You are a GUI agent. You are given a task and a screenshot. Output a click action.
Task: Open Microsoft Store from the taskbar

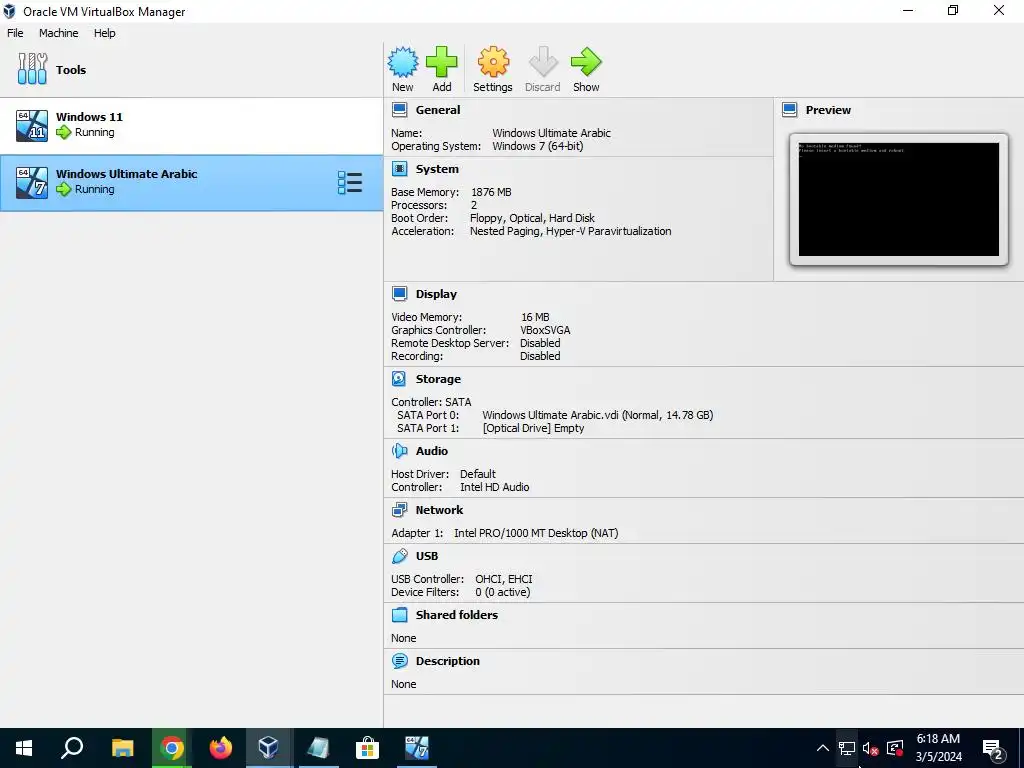pyautogui.click(x=367, y=748)
